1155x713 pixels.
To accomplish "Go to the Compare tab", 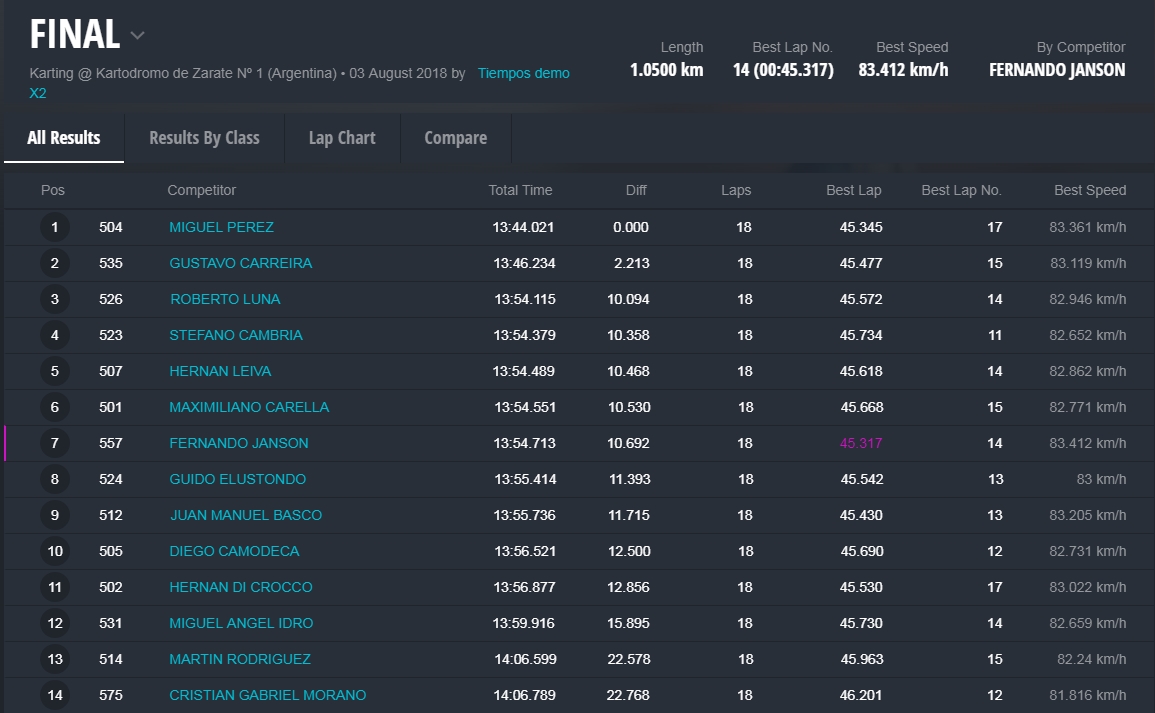I will 455,138.
